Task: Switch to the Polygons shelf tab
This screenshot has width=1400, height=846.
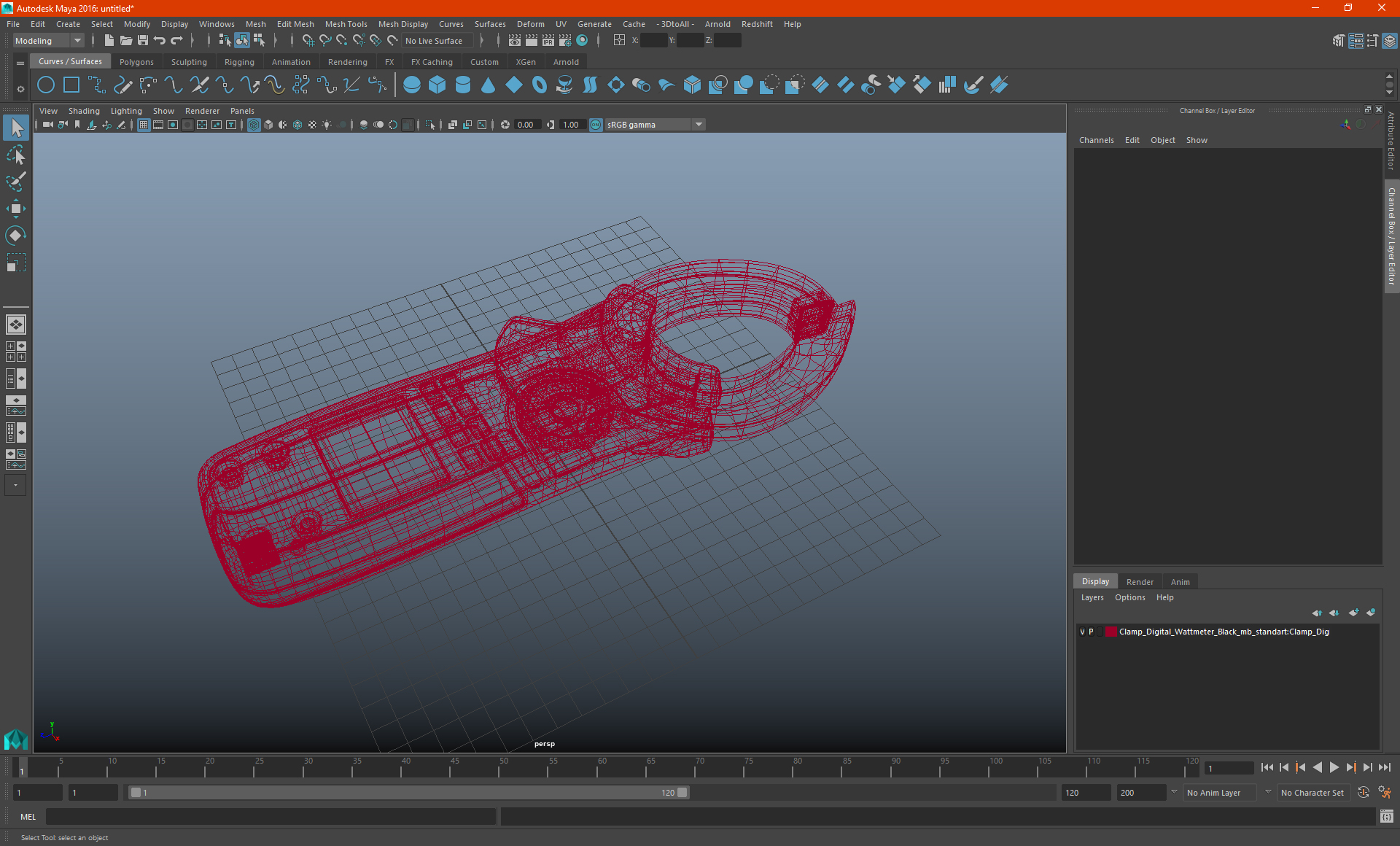Action: (x=136, y=62)
